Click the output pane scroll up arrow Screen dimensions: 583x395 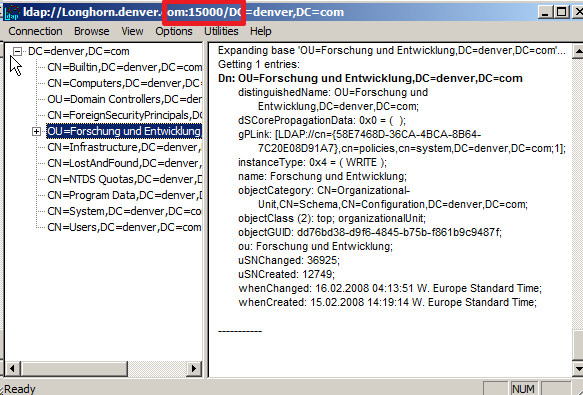[x=578, y=51]
